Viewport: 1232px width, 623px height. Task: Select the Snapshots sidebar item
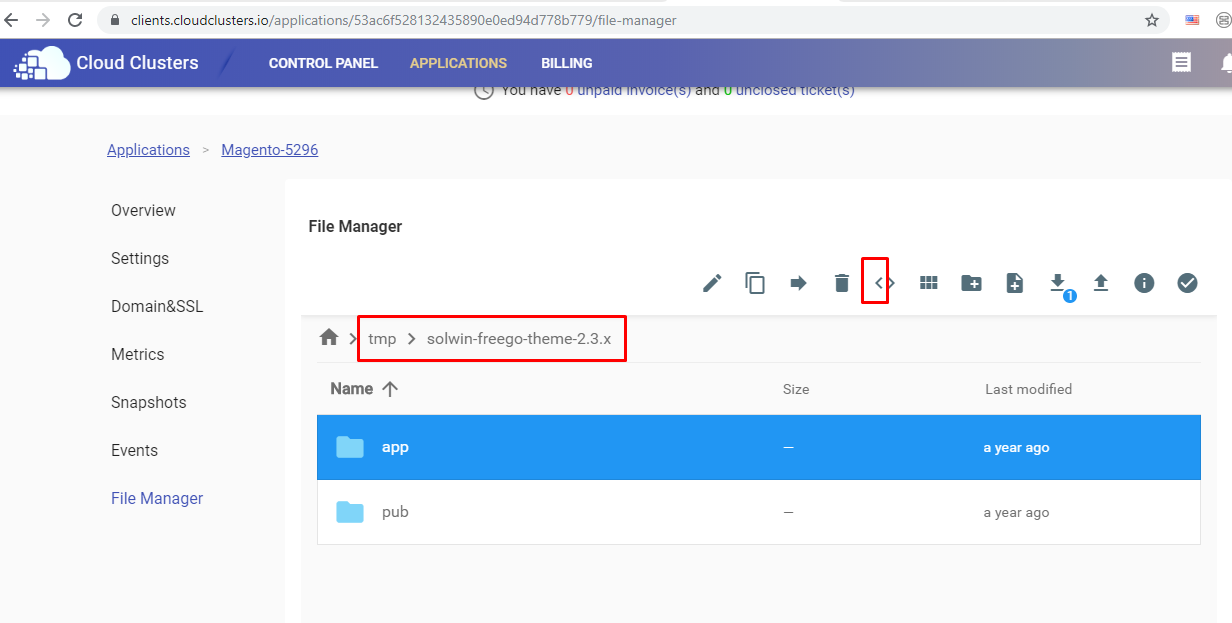[149, 402]
